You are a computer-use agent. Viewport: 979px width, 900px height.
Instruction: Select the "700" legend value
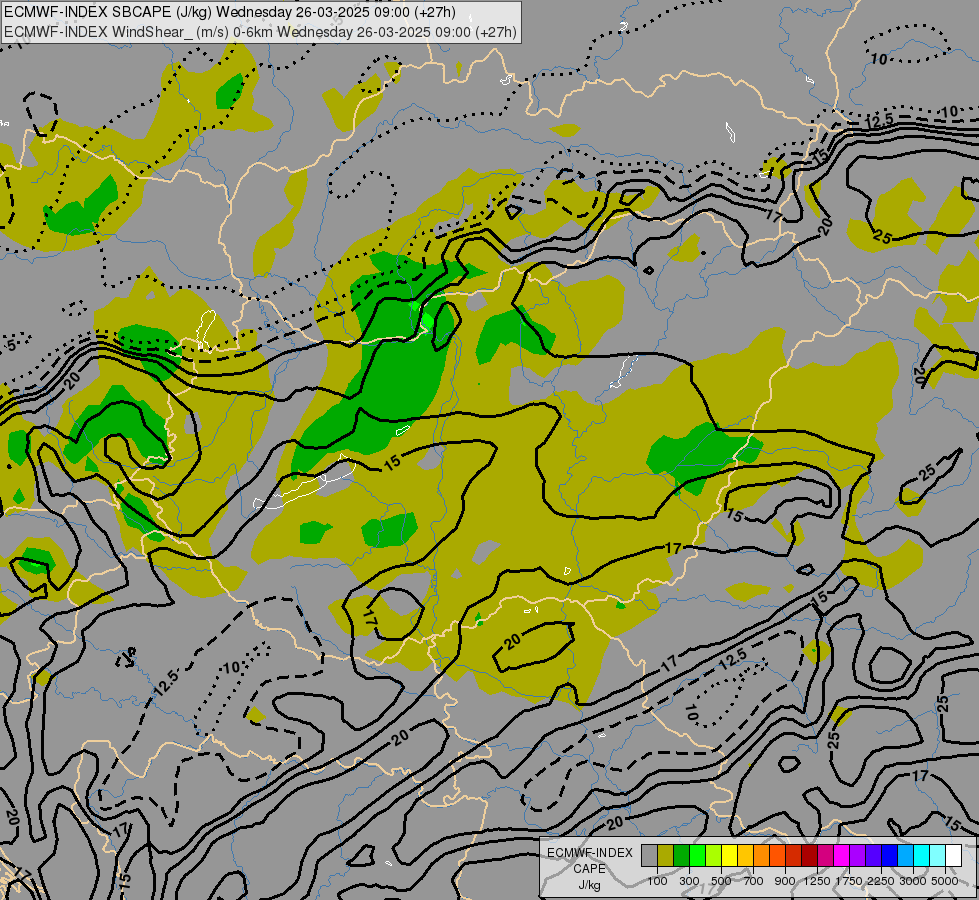click(x=754, y=881)
